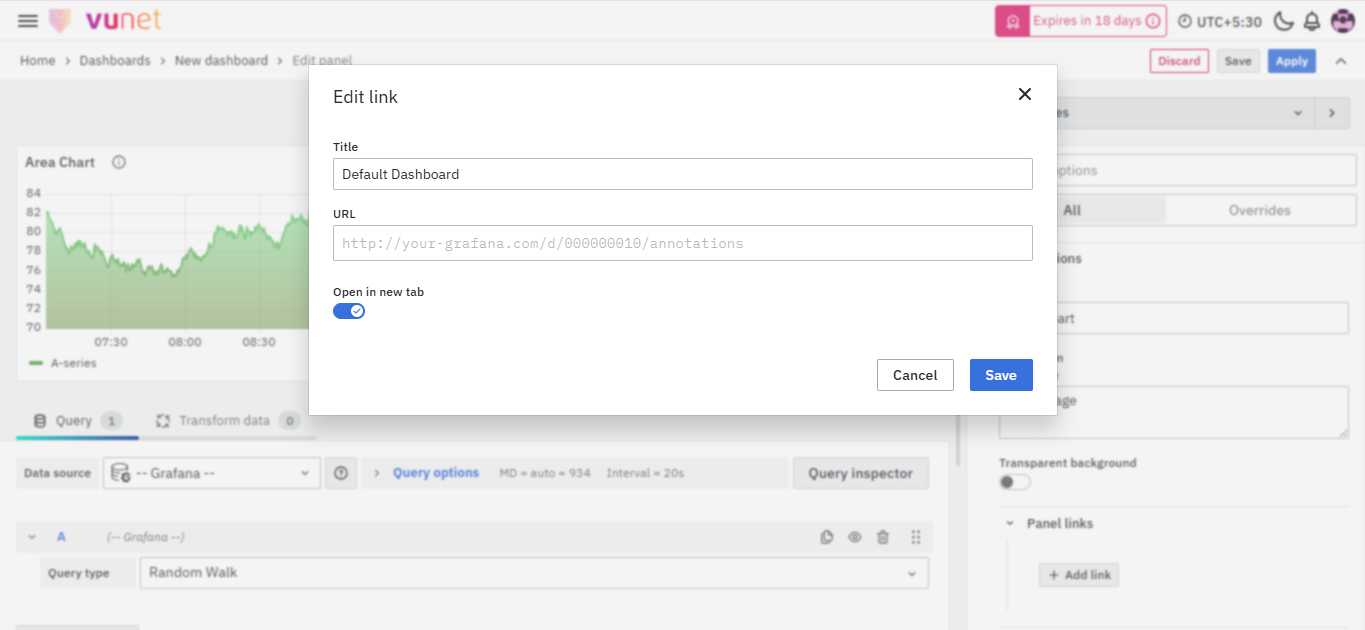Enable the Transparent background switch
1365x630 pixels.
[1014, 482]
